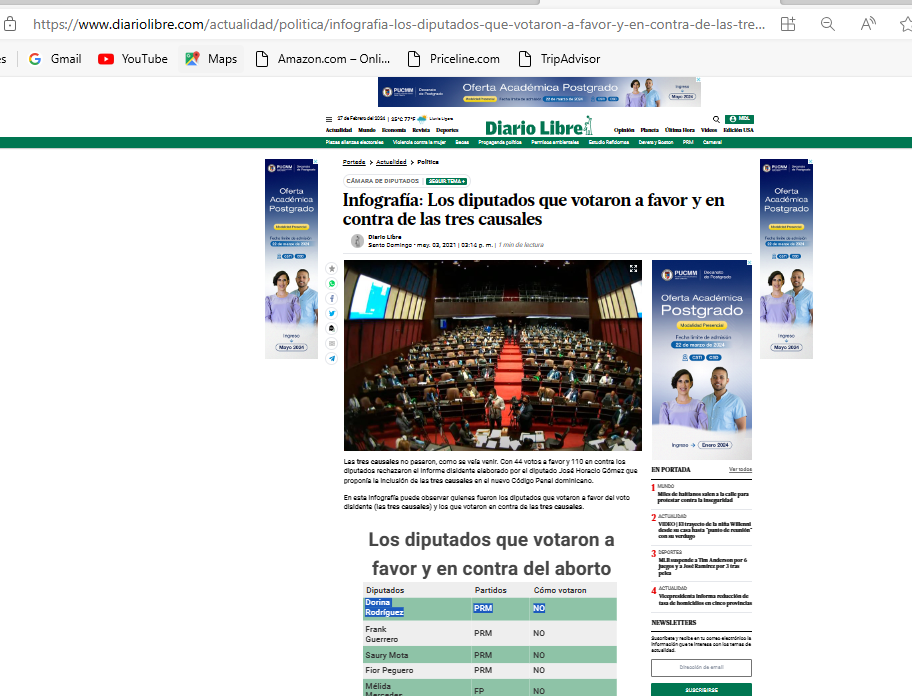912x696 pixels.
Task: Open the browser Read Aloud icon
Action: [x=868, y=24]
